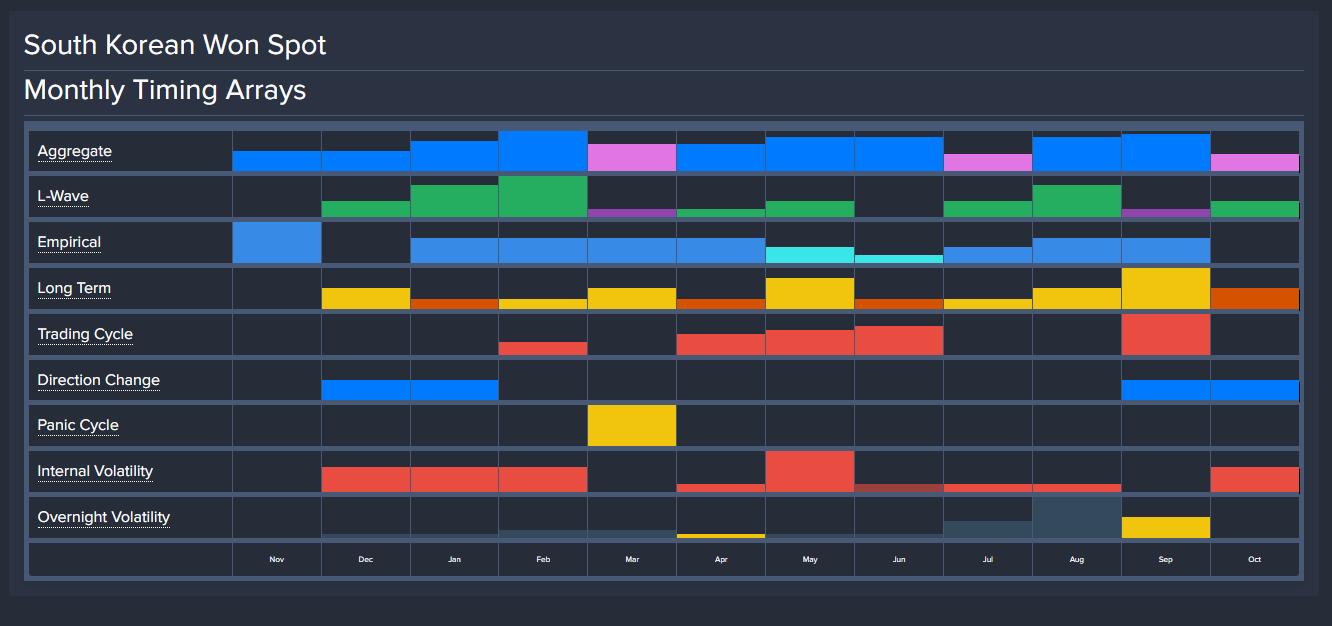Select the tall red Internal Volatility bar in May
Screen dimensions: 1332x626
click(x=810, y=471)
